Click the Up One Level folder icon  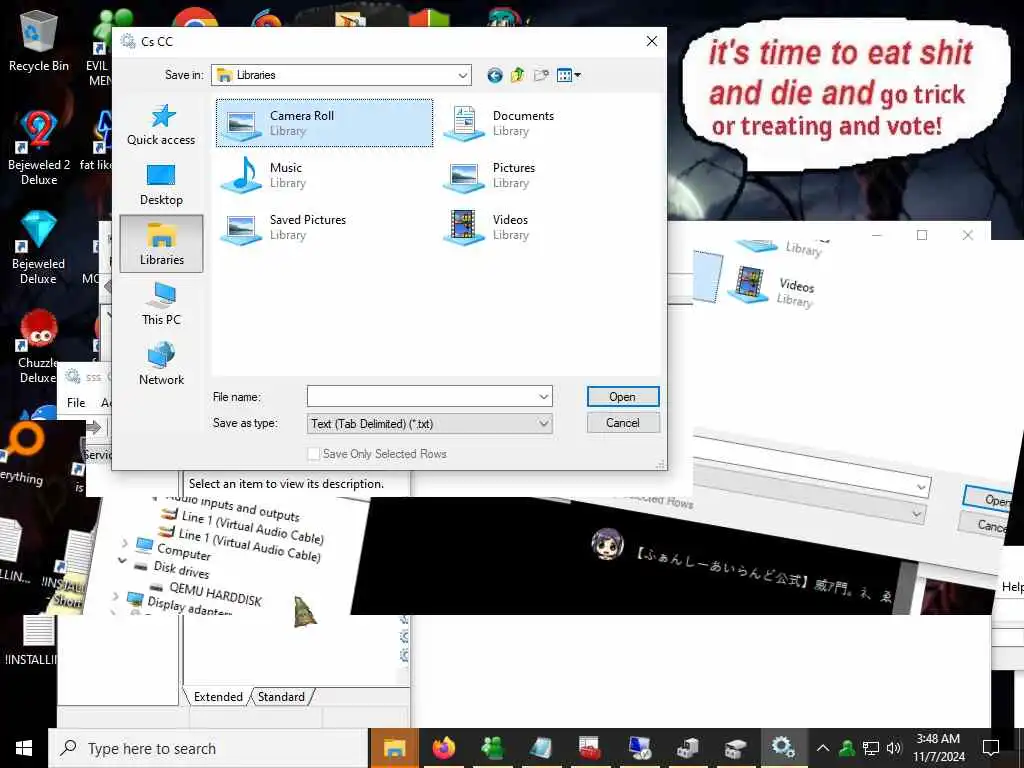tap(517, 75)
